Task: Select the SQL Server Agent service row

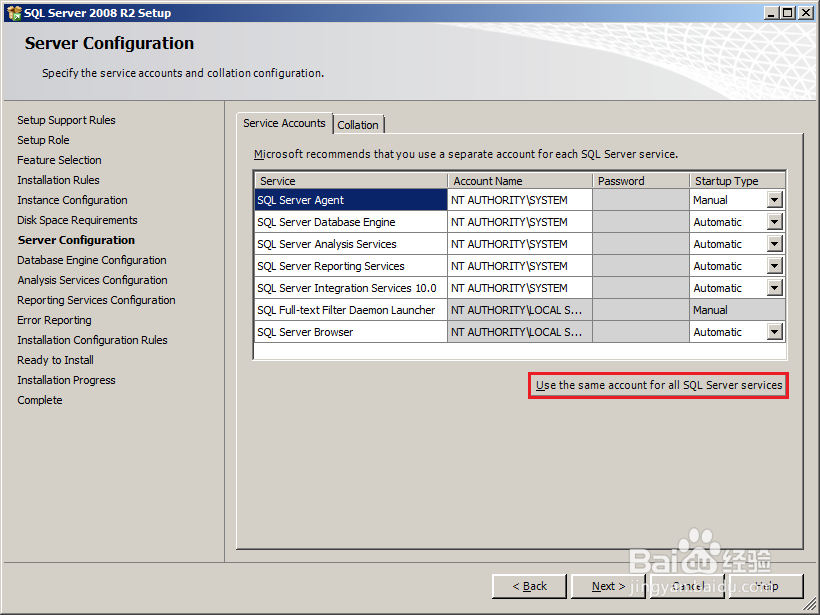Action: pyautogui.click(x=351, y=200)
